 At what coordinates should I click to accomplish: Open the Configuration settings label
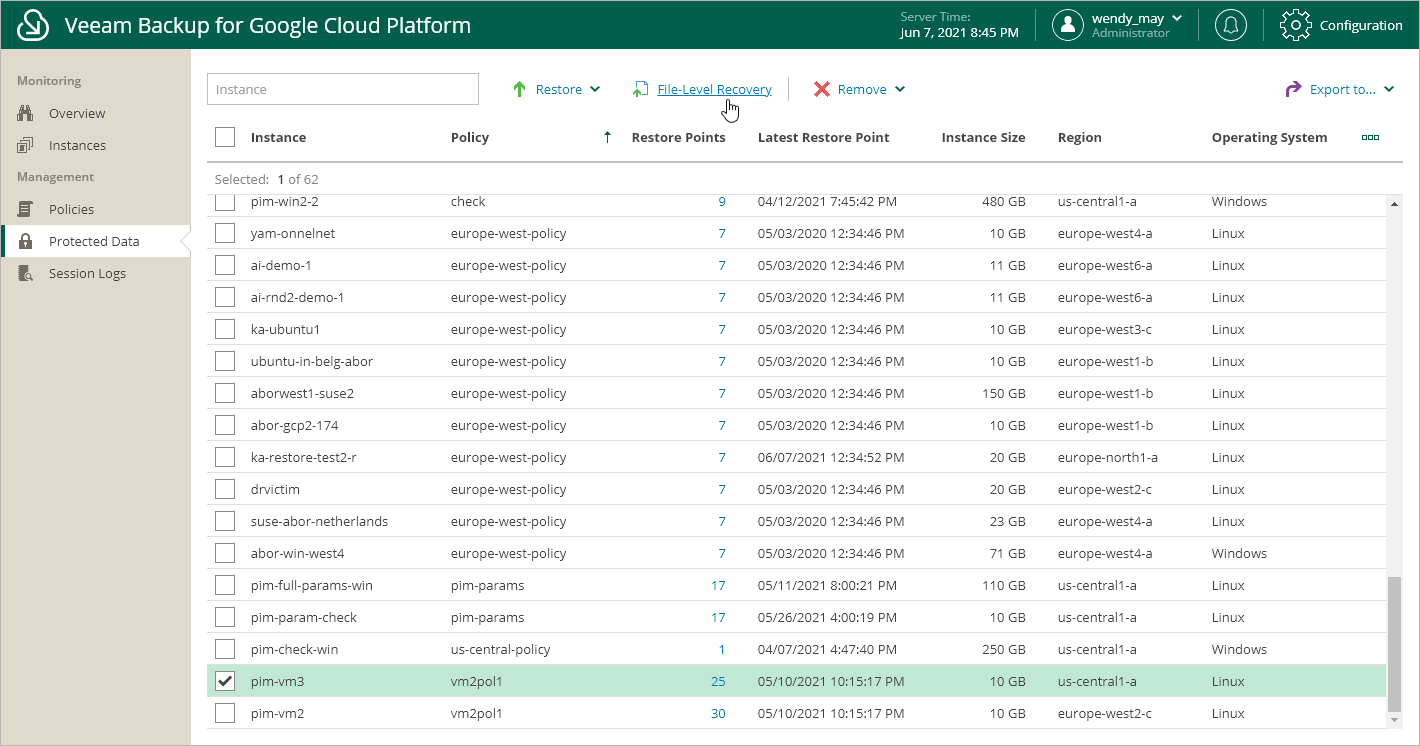coord(1361,25)
